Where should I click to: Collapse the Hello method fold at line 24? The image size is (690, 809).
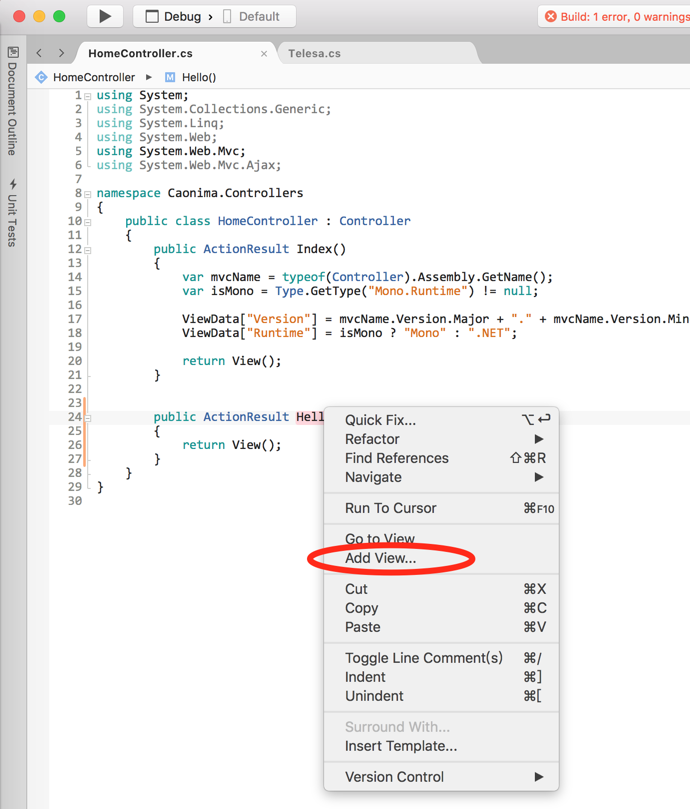click(88, 418)
